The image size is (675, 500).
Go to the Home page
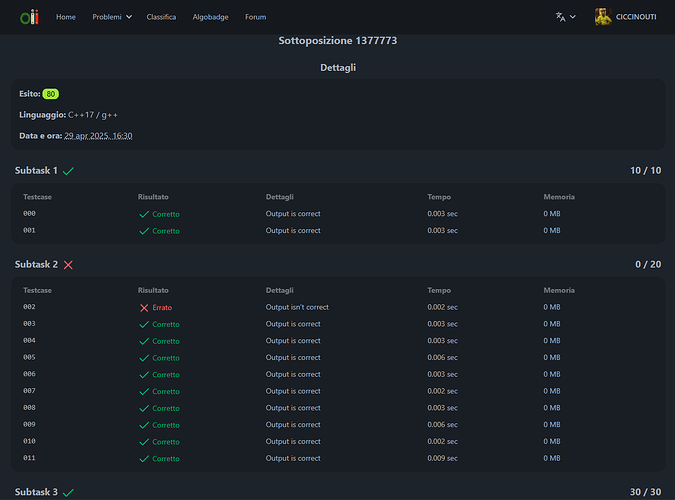(x=66, y=17)
